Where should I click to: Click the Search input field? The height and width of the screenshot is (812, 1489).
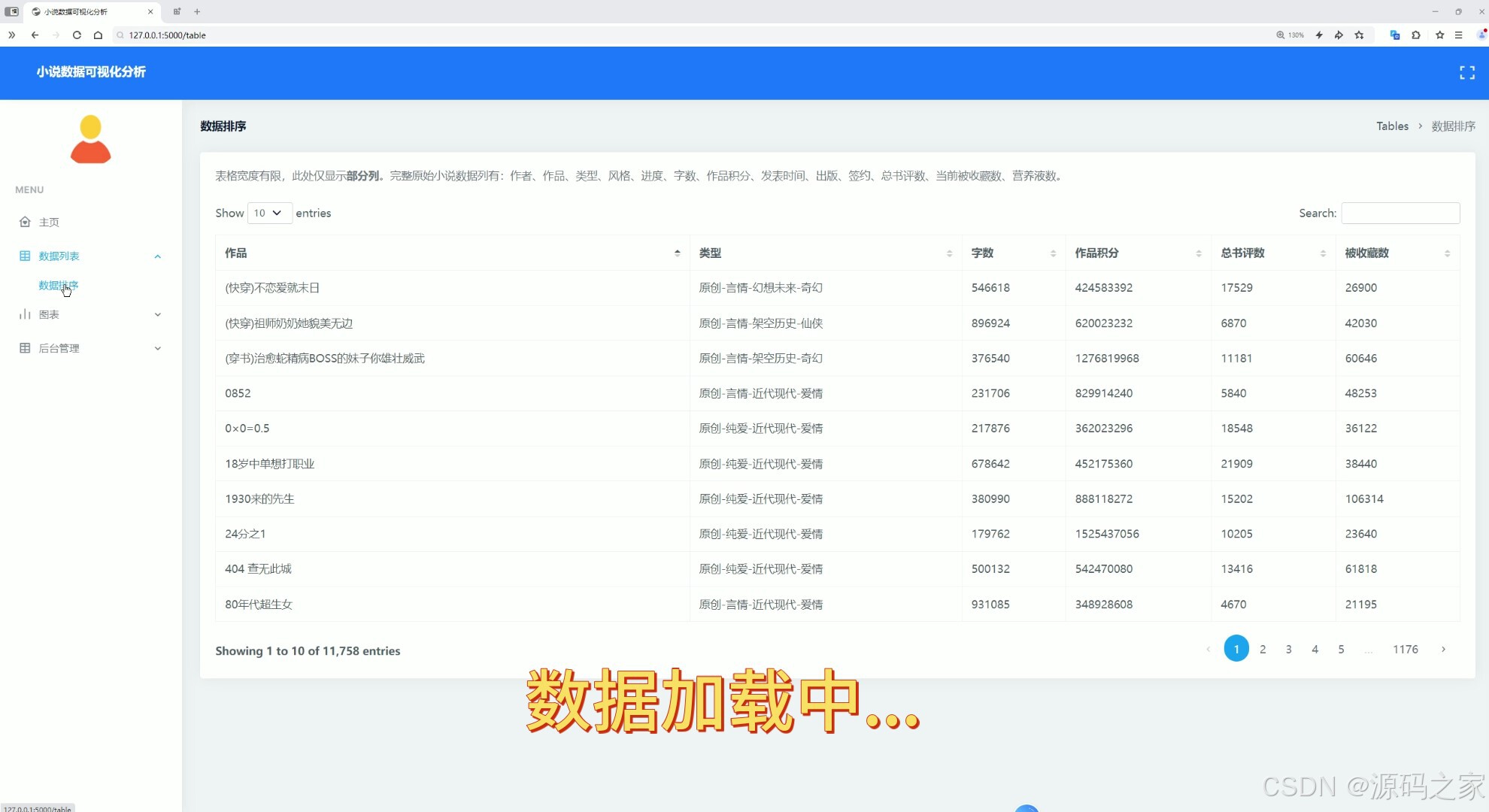pos(1400,213)
